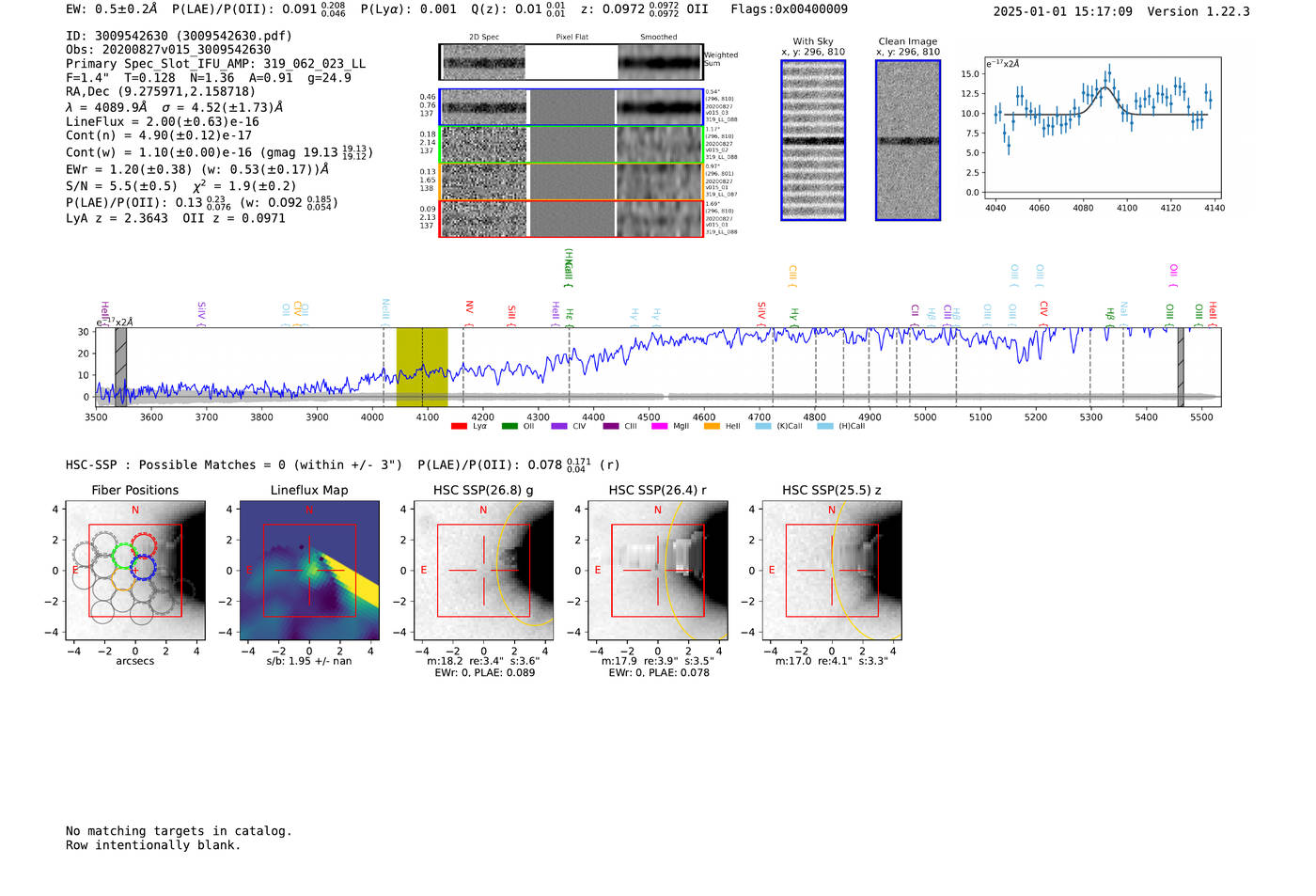This screenshot has height=896, width=1316.
Task: Click the magenta MgII legend swatch
Action: [x=659, y=427]
